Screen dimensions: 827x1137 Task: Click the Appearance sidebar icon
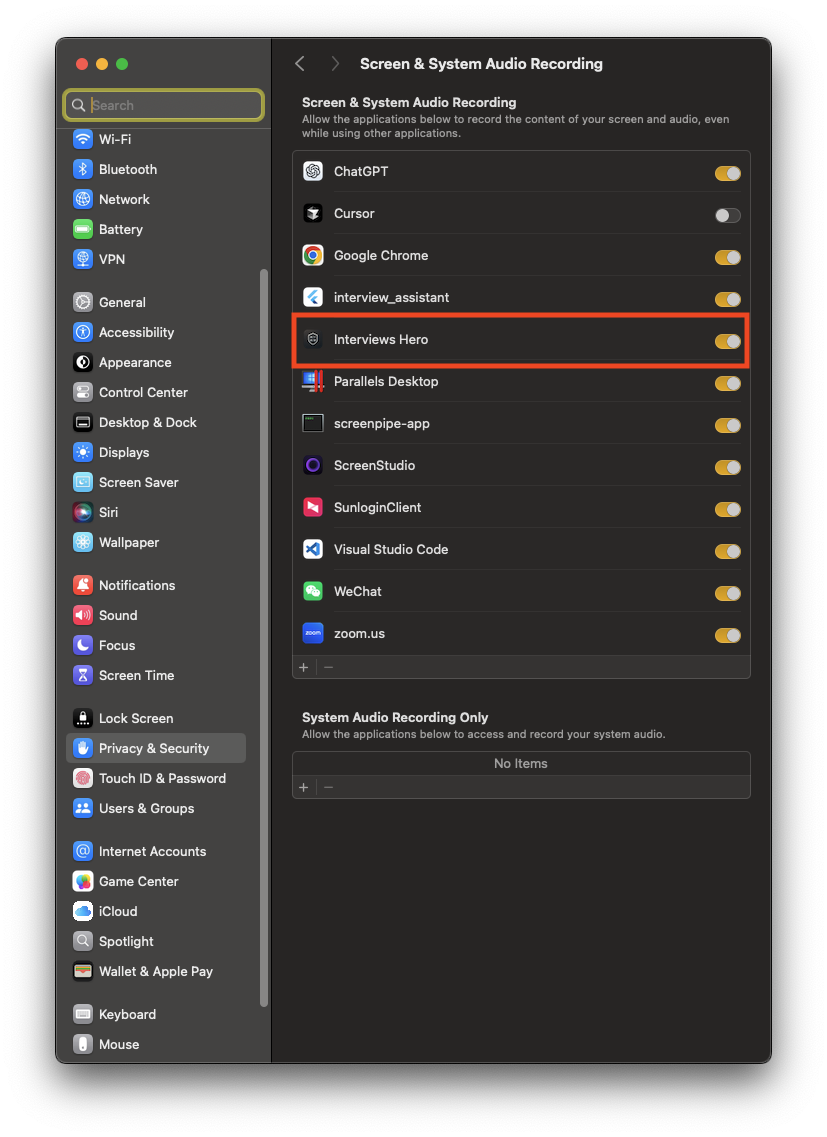point(83,362)
